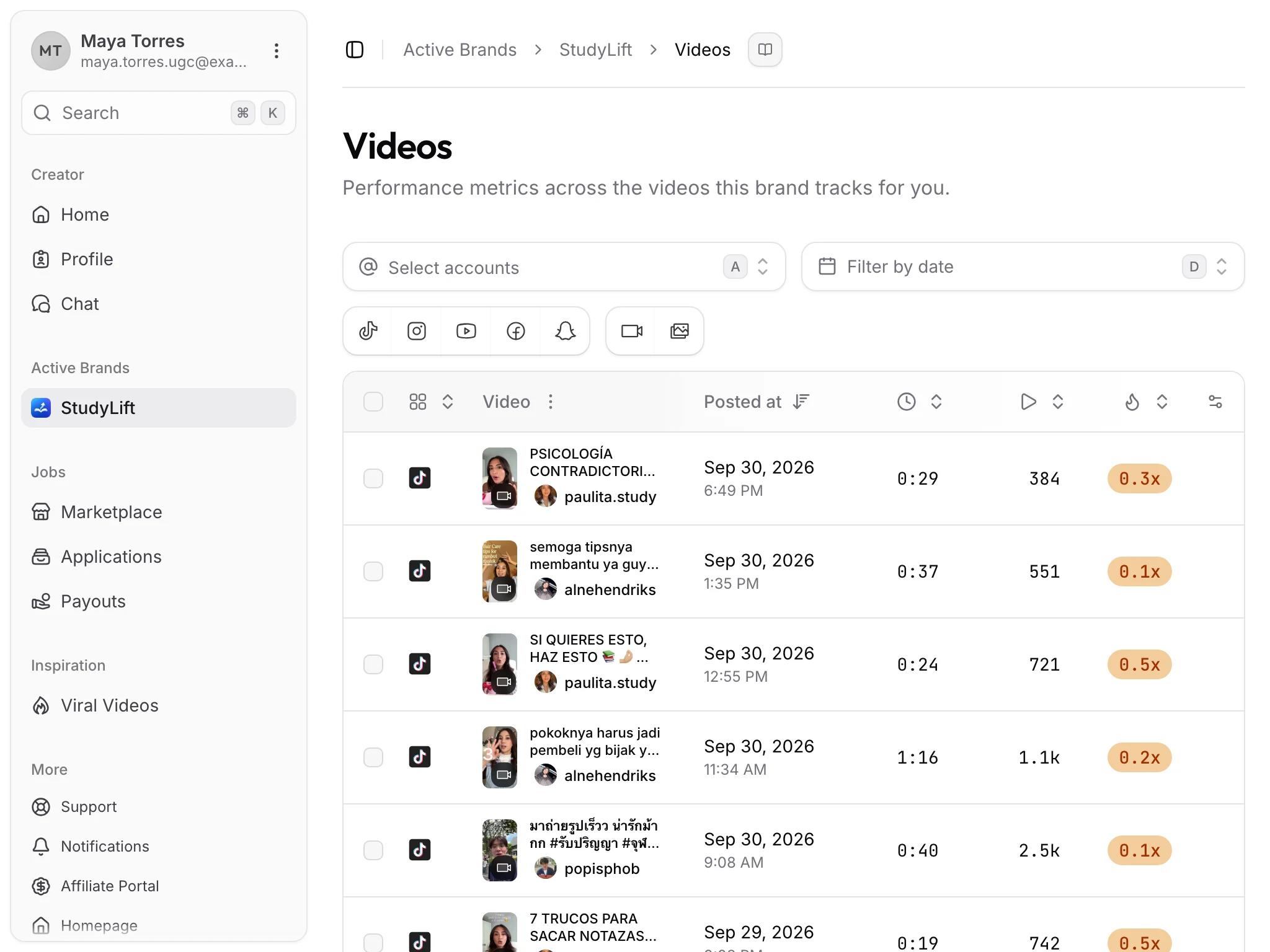Open Affiliate Portal link
This screenshot has width=1270, height=952.
pyautogui.click(x=159, y=886)
